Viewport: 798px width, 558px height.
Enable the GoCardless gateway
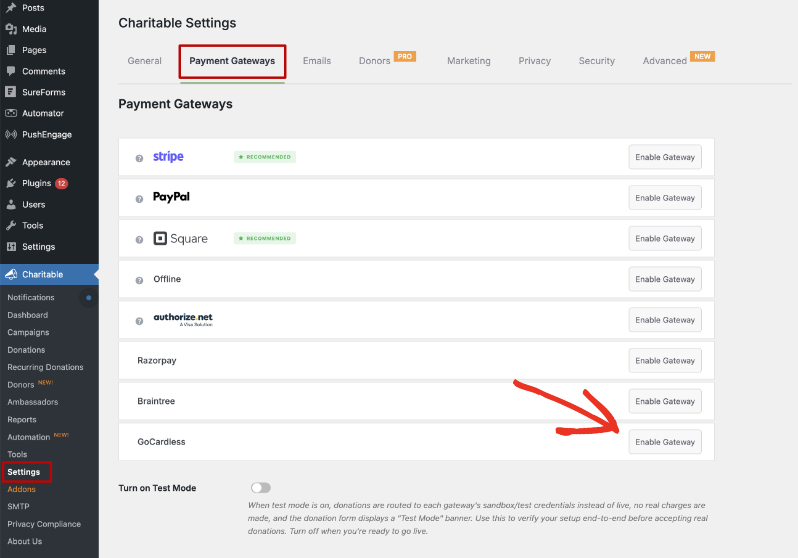coord(665,442)
